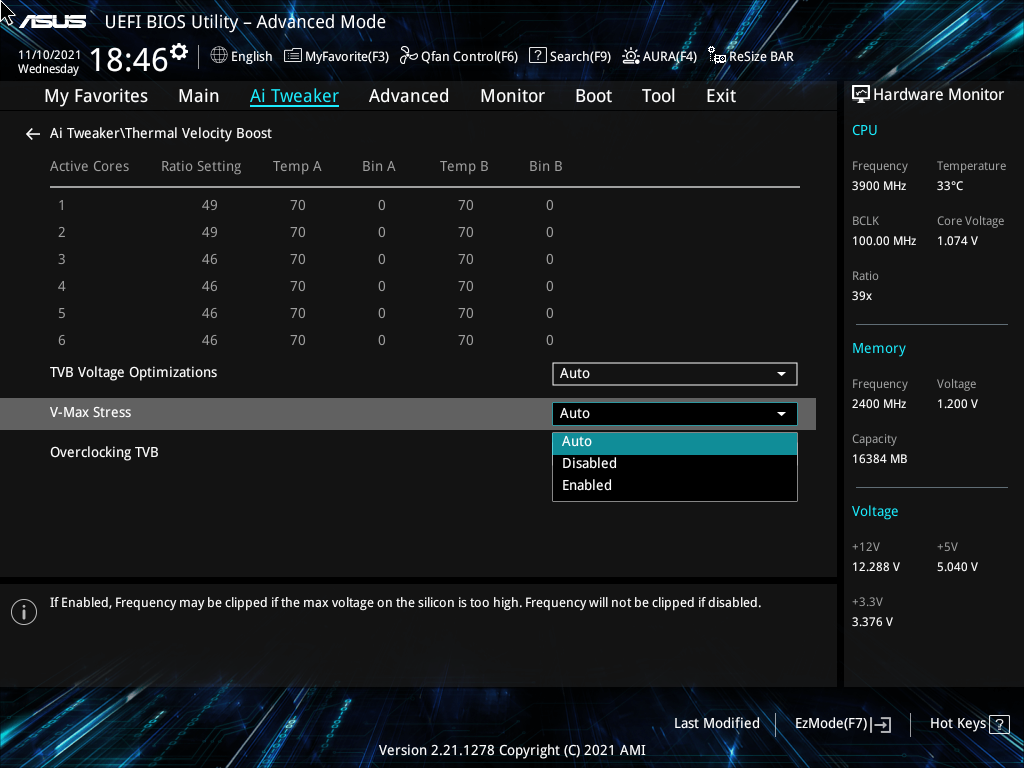Click the MyFavorite(F3) label

[347, 57]
